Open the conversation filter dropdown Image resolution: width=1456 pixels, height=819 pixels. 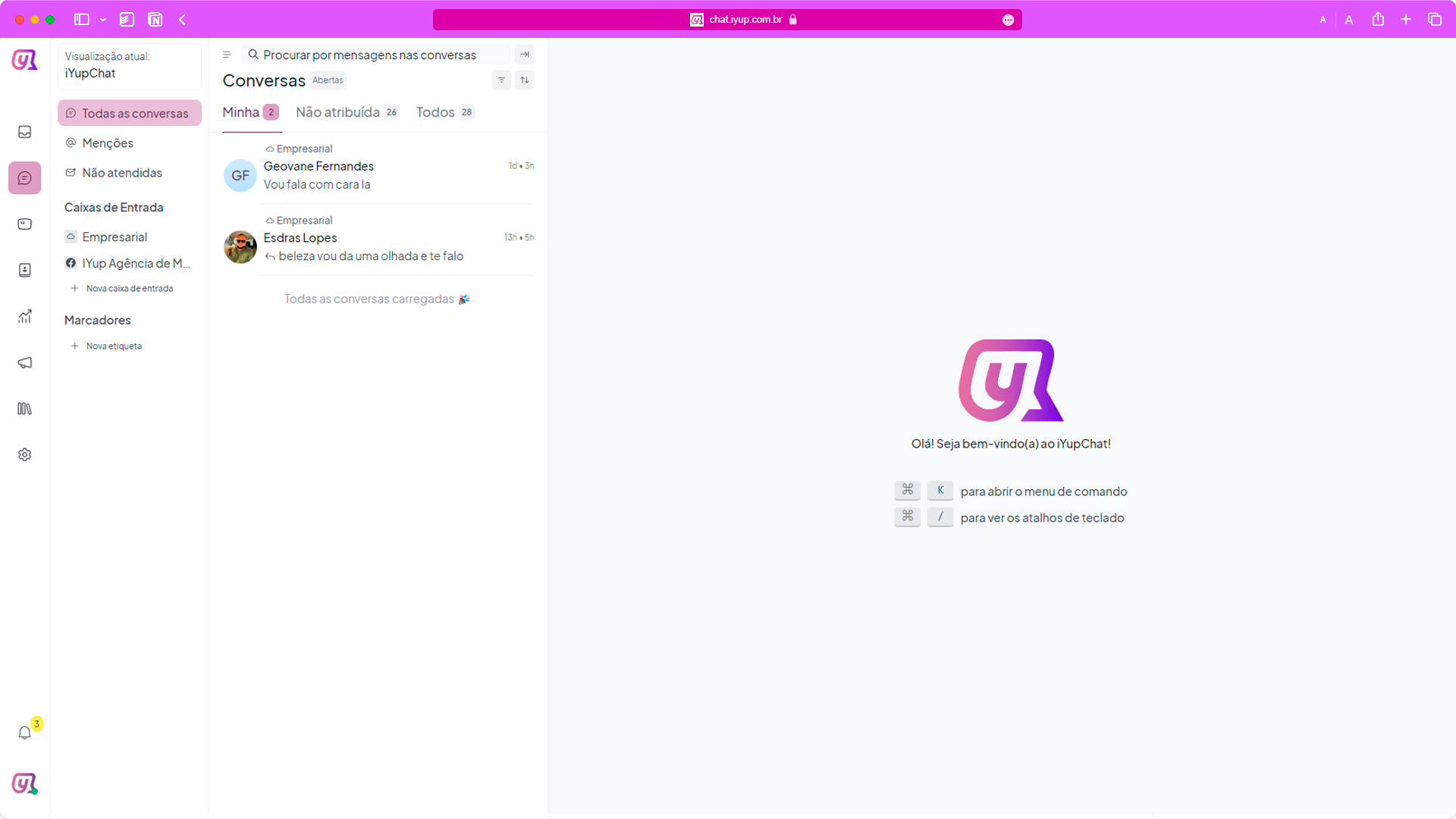pos(501,80)
